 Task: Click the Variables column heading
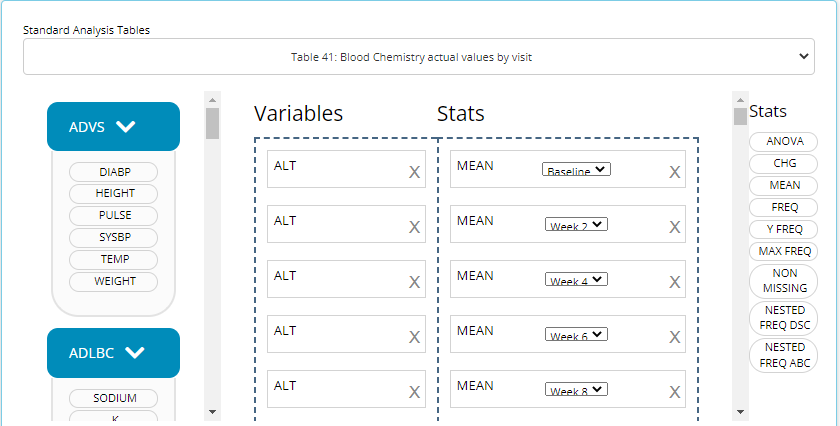point(298,114)
